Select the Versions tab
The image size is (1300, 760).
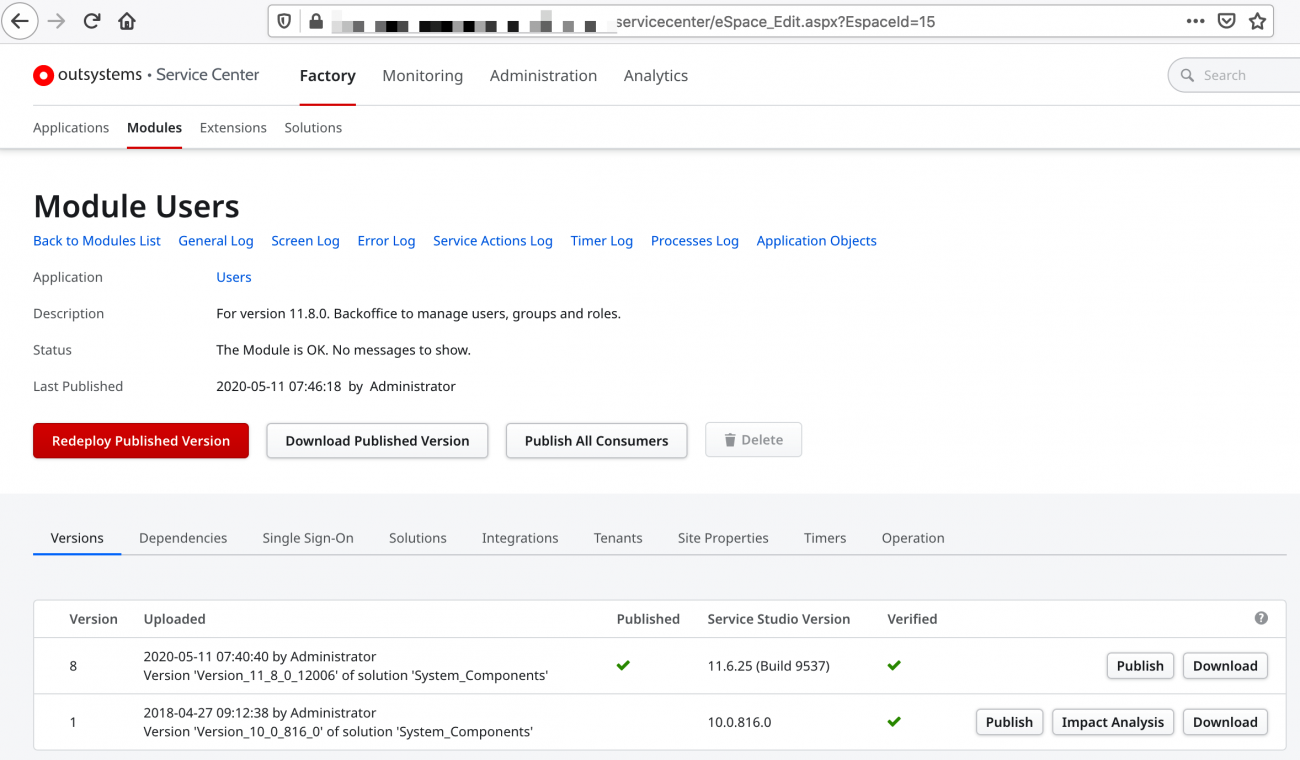tap(77, 538)
